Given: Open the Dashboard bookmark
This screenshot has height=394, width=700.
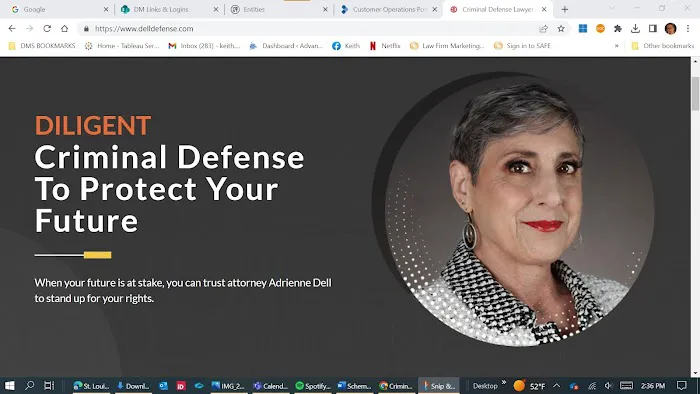Looking at the screenshot, I should pos(286,46).
